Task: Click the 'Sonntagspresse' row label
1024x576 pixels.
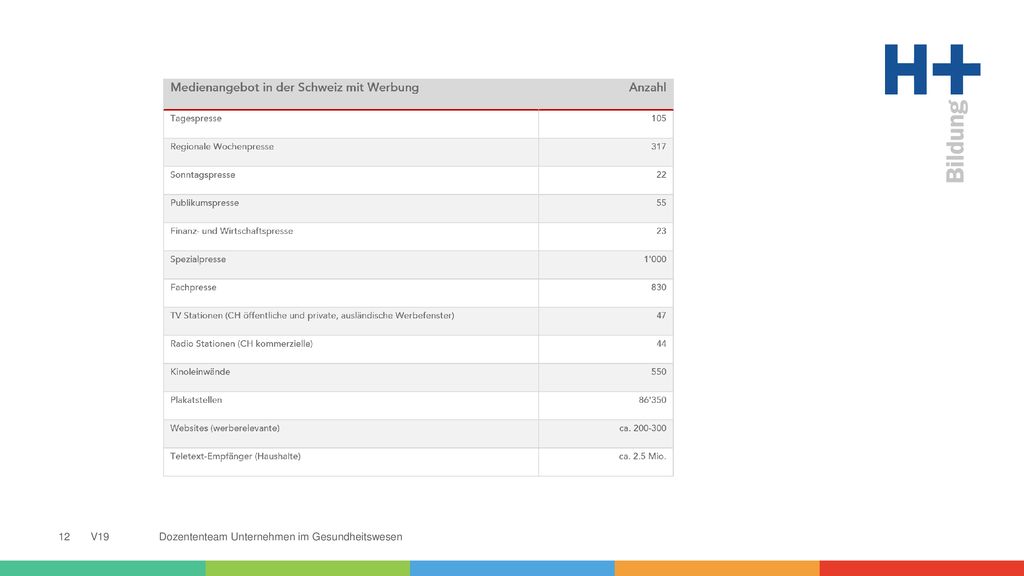Action: click(x=202, y=175)
